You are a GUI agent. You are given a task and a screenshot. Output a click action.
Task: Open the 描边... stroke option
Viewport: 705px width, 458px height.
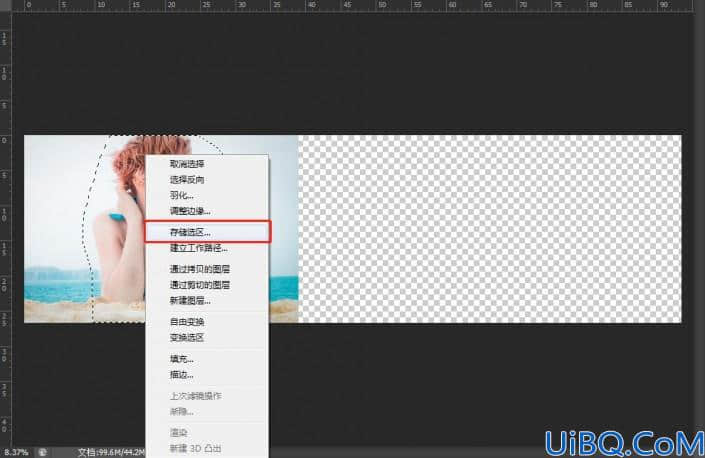pyautogui.click(x=207, y=374)
